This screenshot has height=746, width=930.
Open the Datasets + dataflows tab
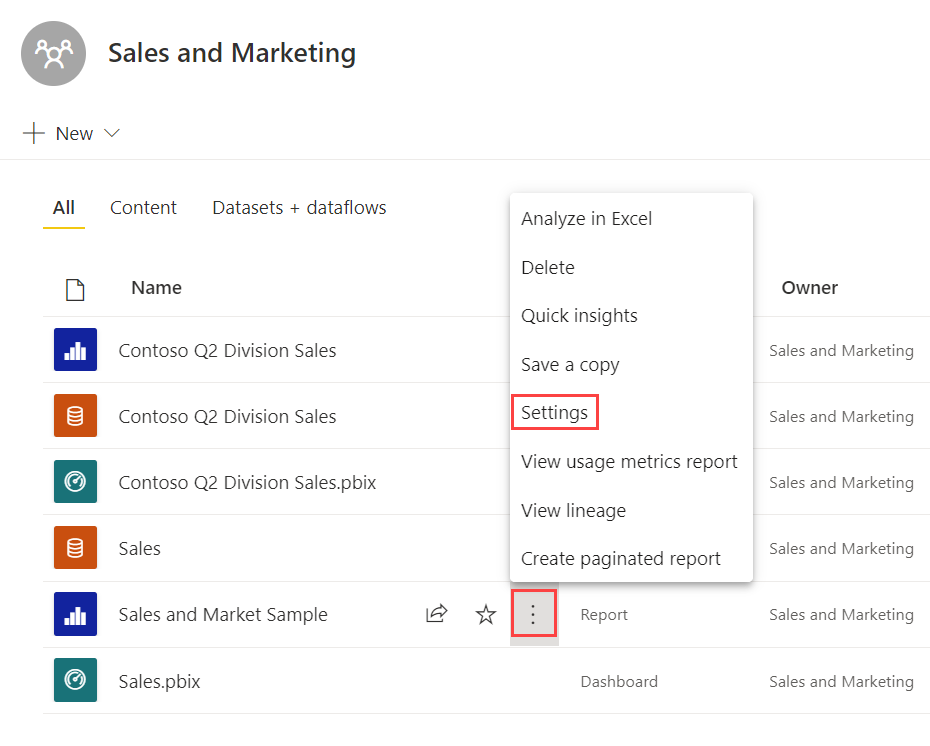point(299,208)
